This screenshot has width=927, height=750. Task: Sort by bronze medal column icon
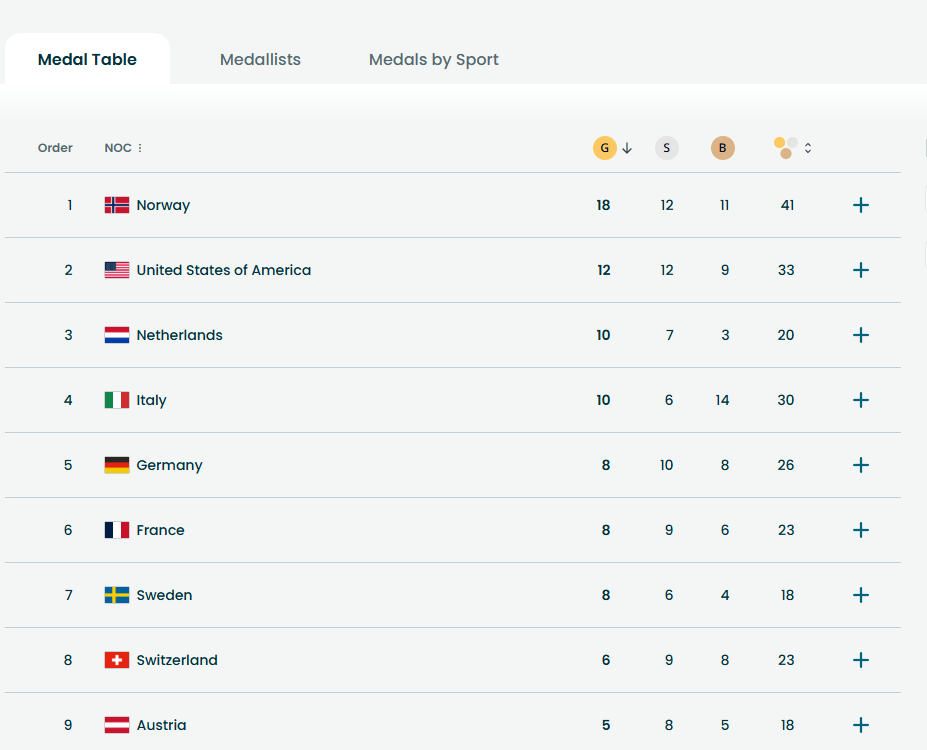[723, 148]
